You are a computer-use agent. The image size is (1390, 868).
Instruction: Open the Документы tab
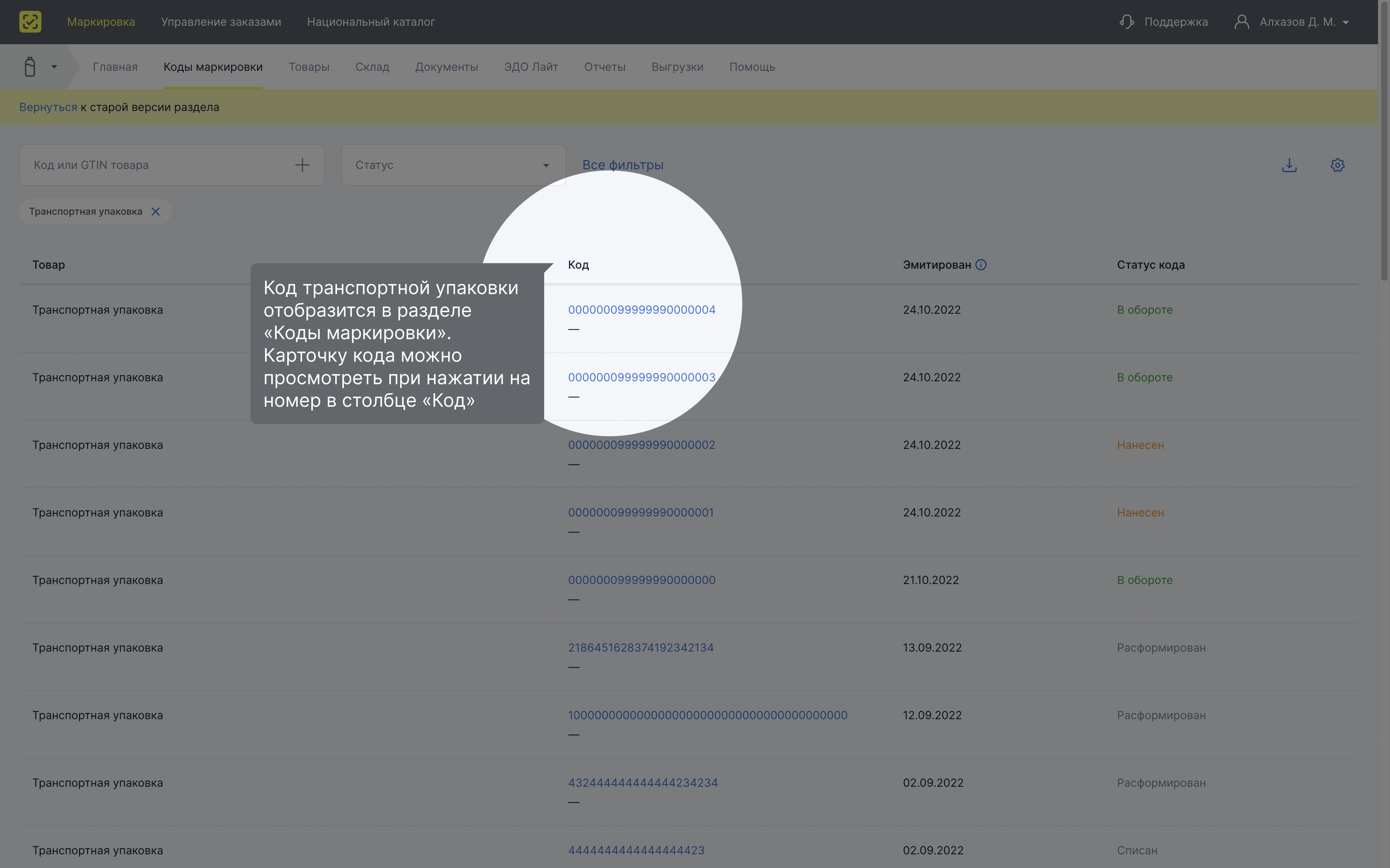446,67
